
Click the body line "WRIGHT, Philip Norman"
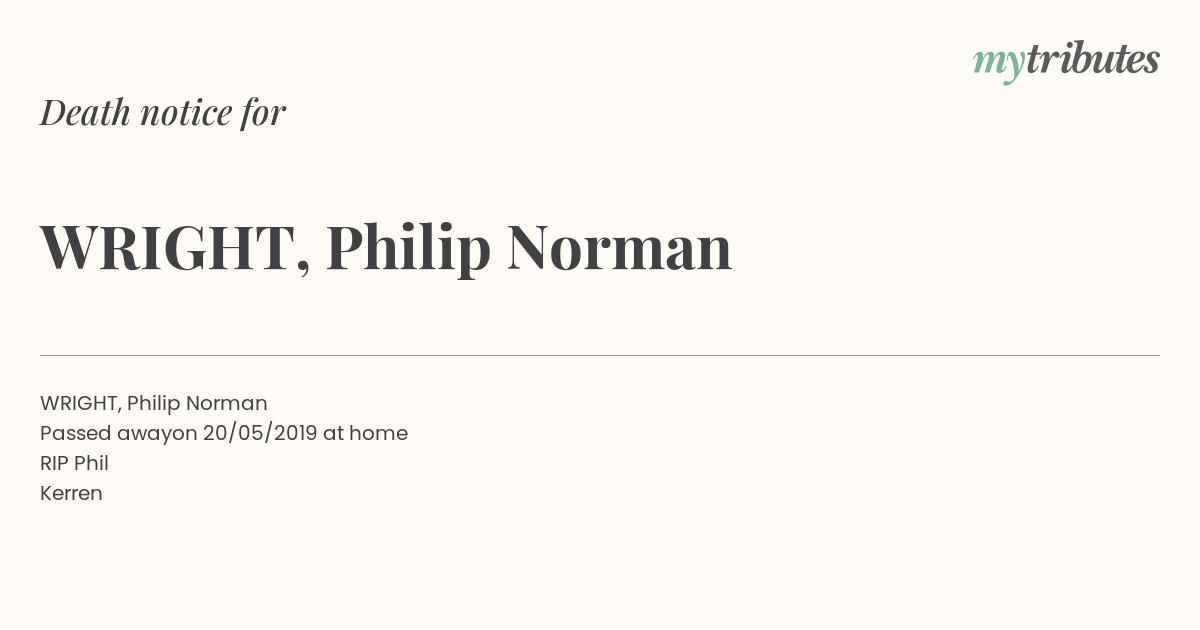(154, 403)
